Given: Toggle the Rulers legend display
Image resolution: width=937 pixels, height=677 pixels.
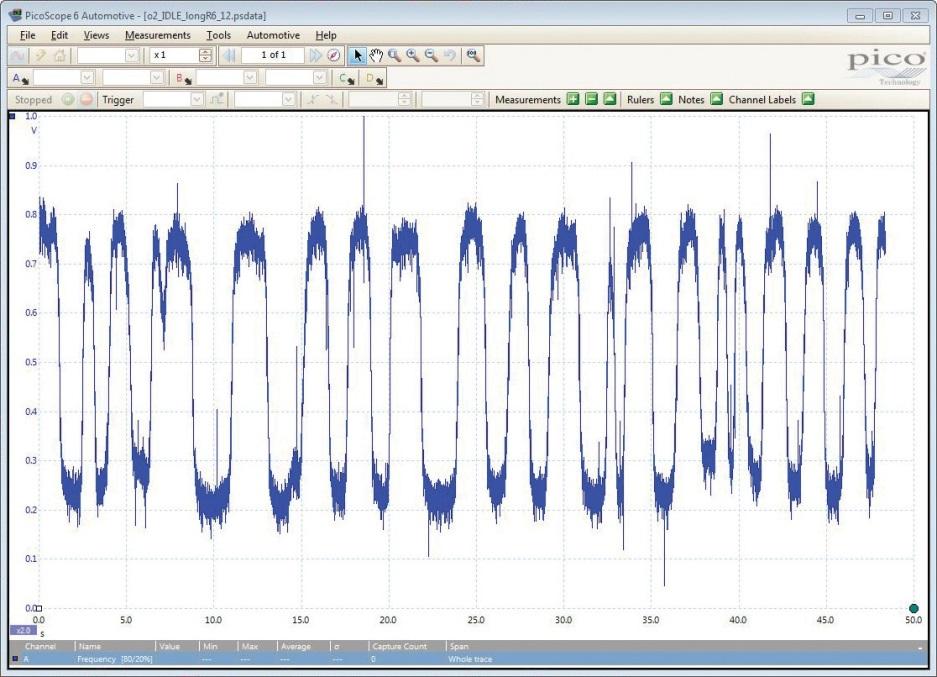Looking at the screenshot, I should pos(666,99).
